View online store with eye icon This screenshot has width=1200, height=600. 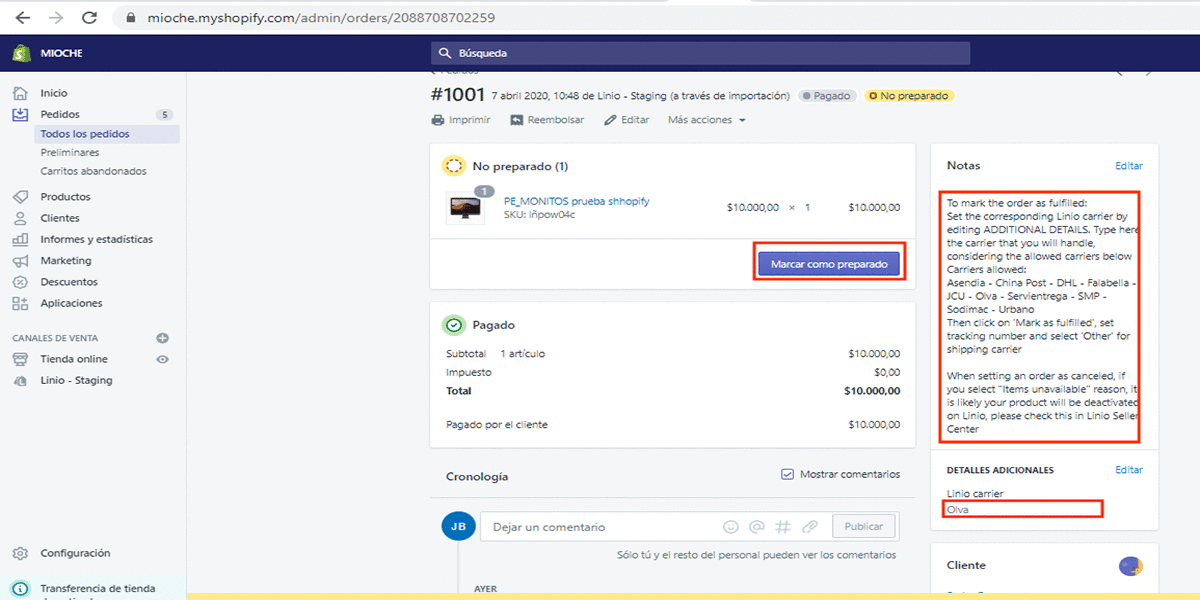162,359
